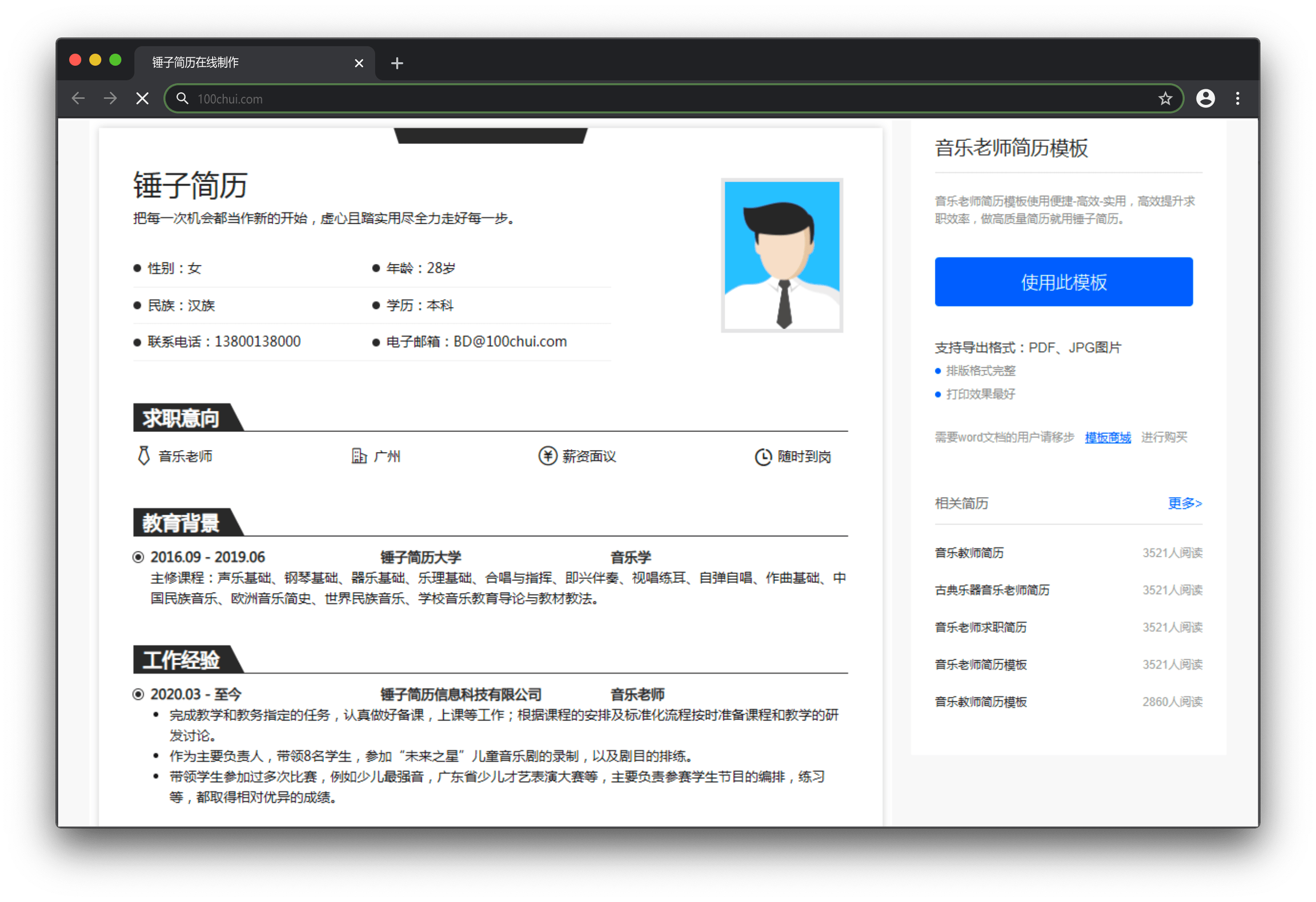Screen dimensions: 1316x902
Task: Click the yen icon beside 薪资面议
Action: (548, 456)
